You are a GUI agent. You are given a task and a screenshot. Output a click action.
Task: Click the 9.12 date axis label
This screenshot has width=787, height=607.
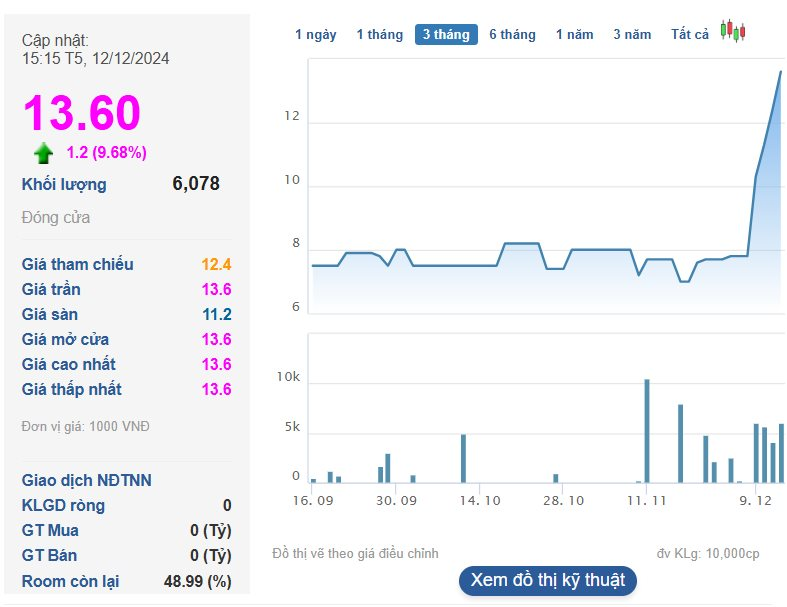point(756,499)
